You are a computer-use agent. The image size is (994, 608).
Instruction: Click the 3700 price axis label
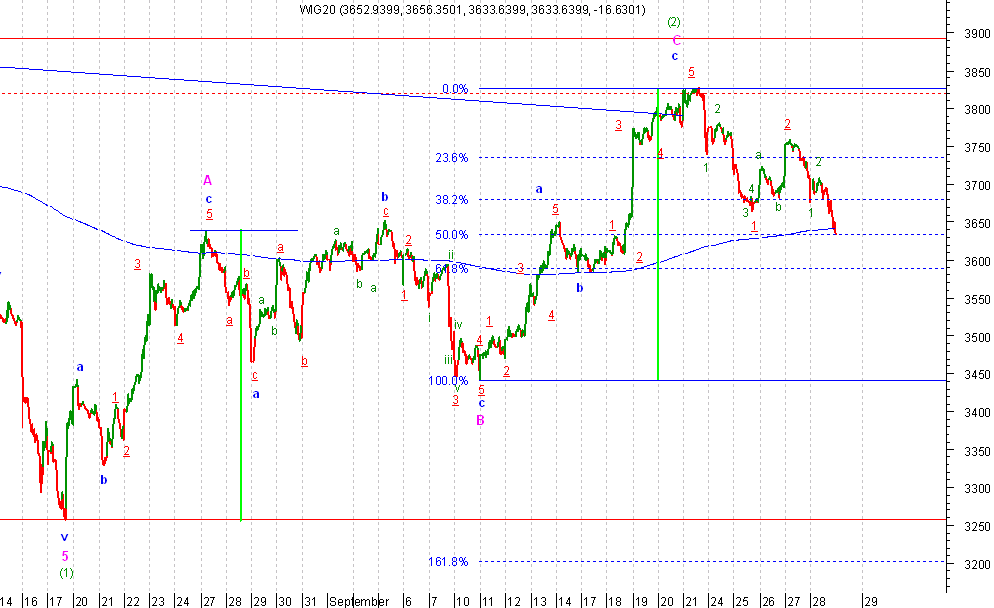[977, 186]
